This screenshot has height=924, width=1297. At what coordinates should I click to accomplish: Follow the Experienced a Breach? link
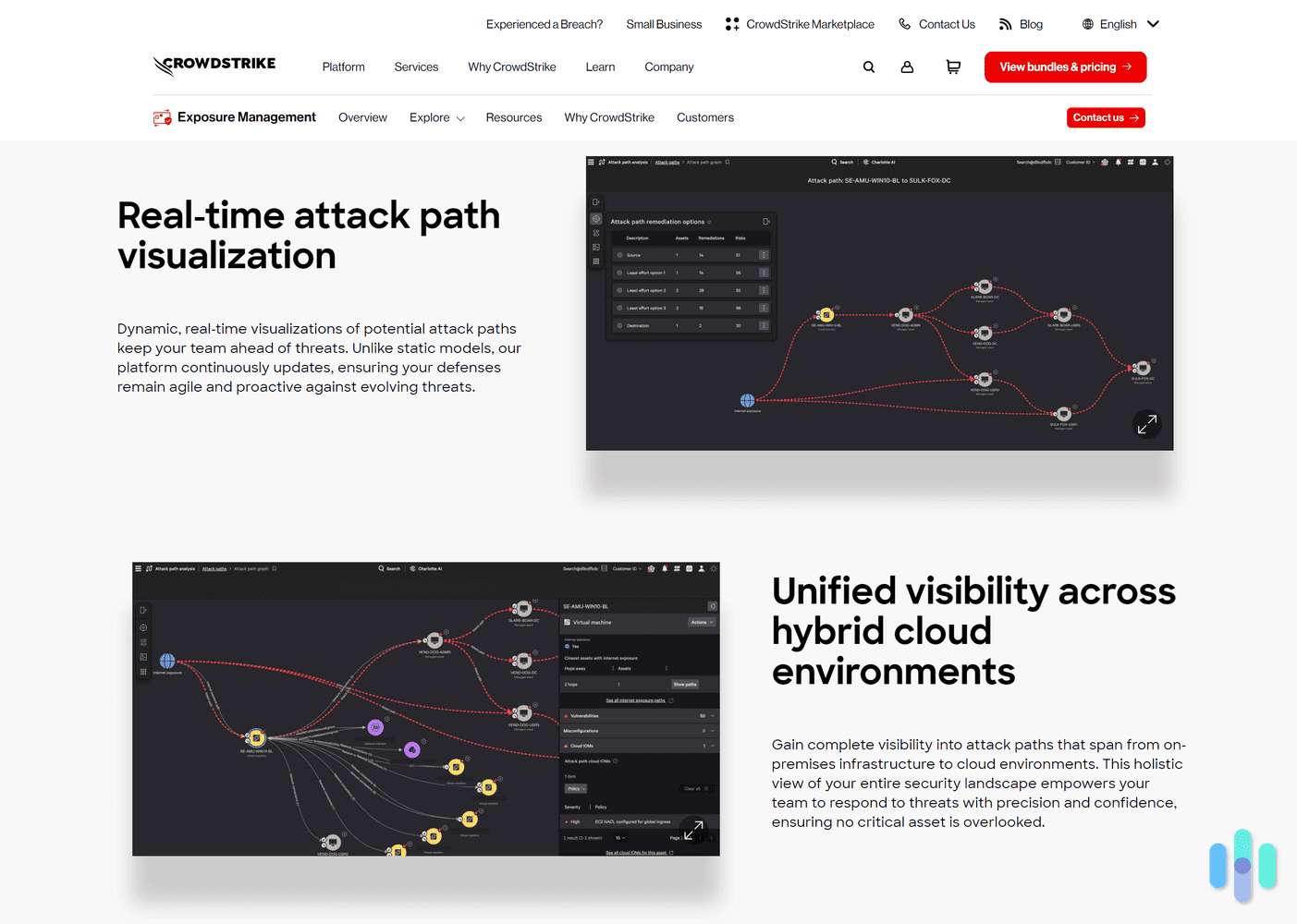pos(544,24)
